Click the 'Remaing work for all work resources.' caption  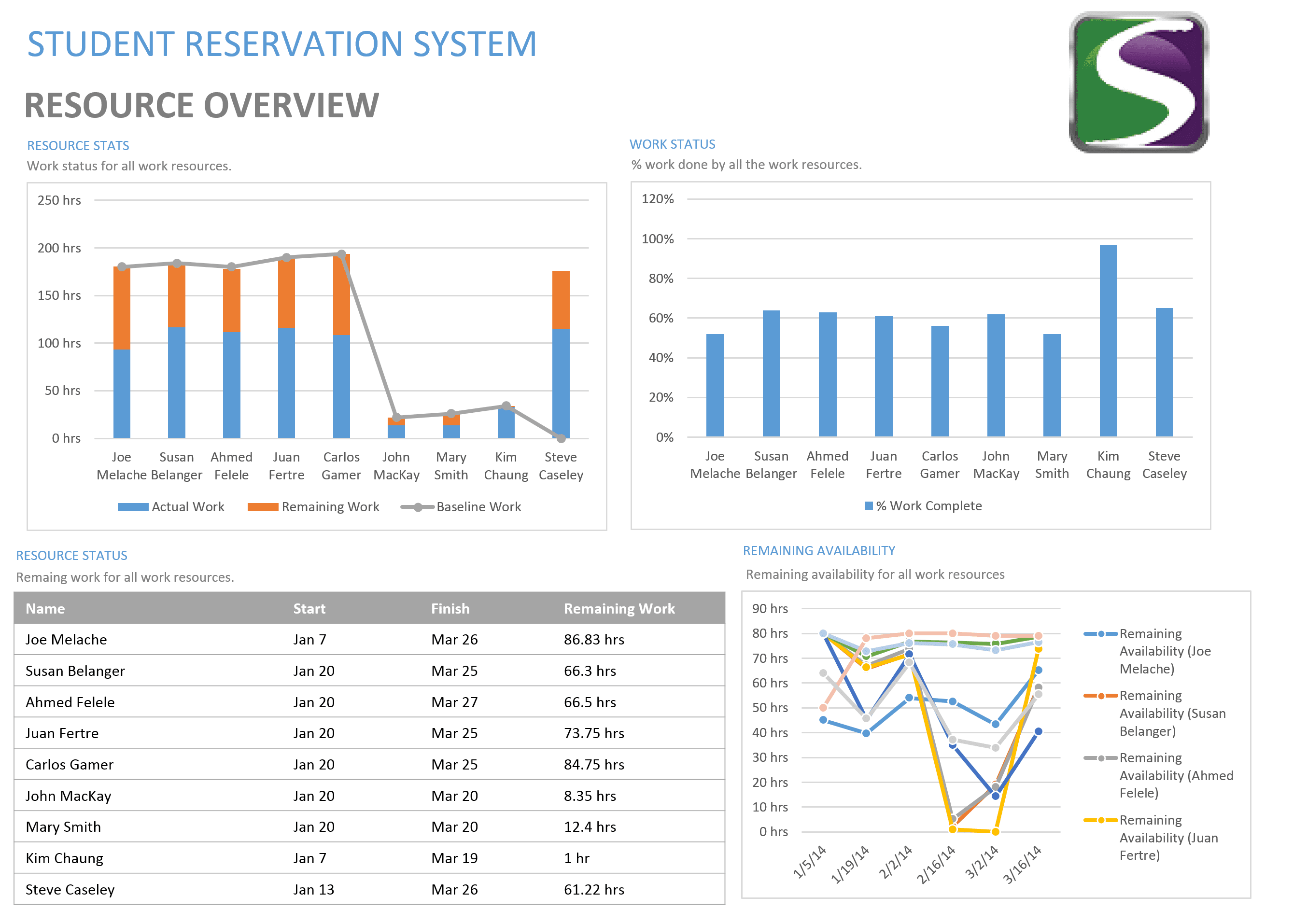click(125, 577)
